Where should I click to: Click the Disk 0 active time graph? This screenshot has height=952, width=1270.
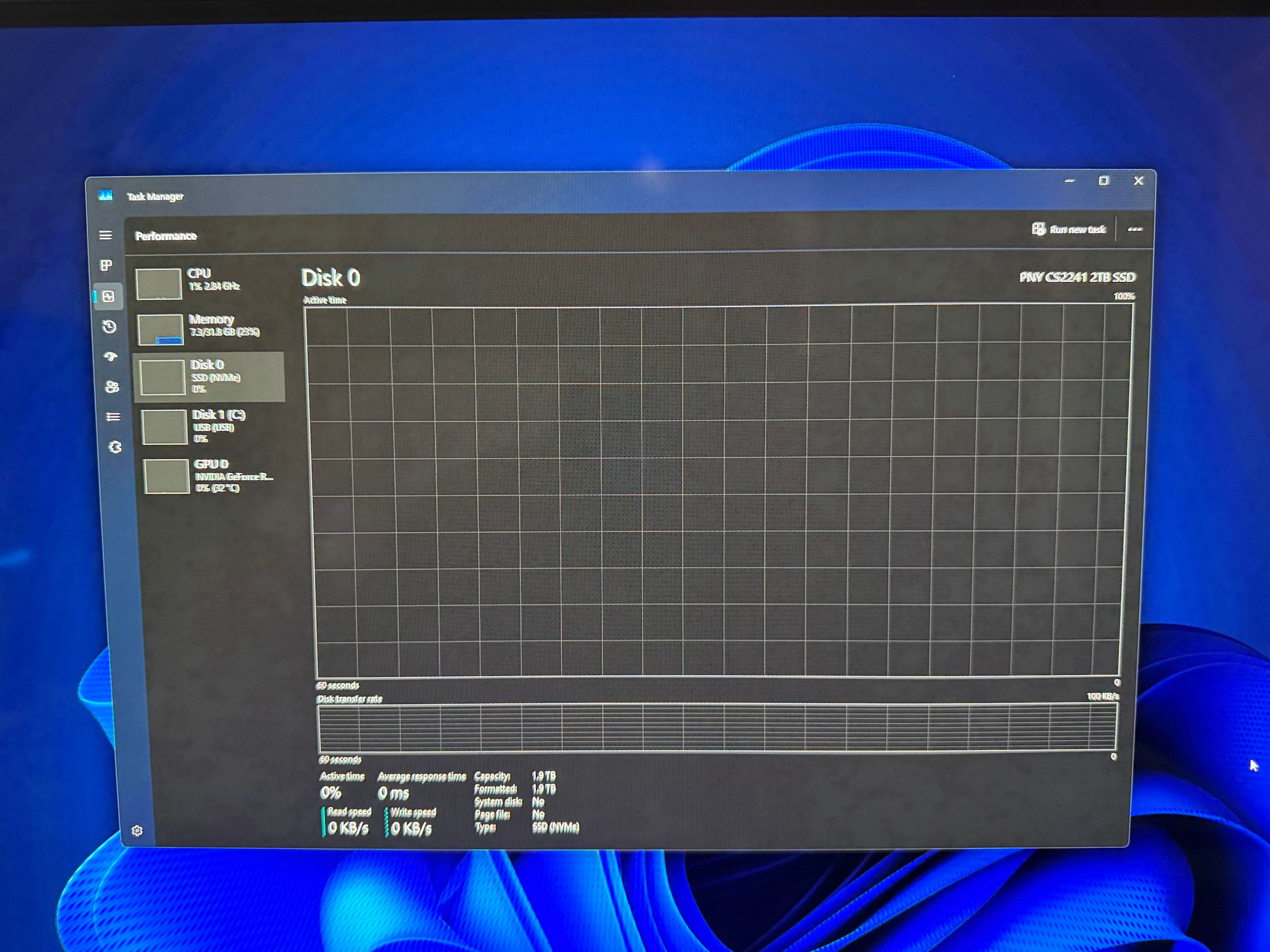click(719, 491)
